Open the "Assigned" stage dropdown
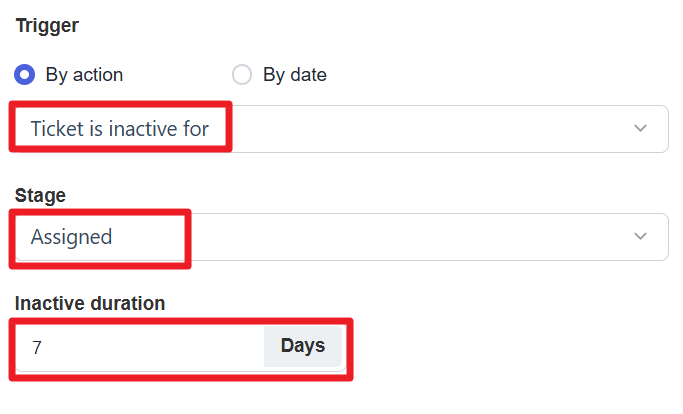683x414 pixels. (x=338, y=237)
